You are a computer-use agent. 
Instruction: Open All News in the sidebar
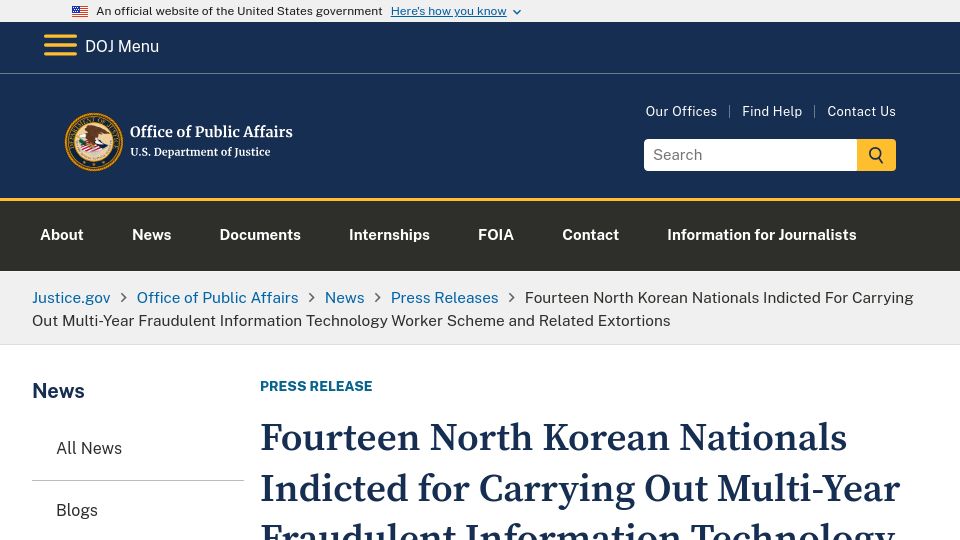[89, 449]
